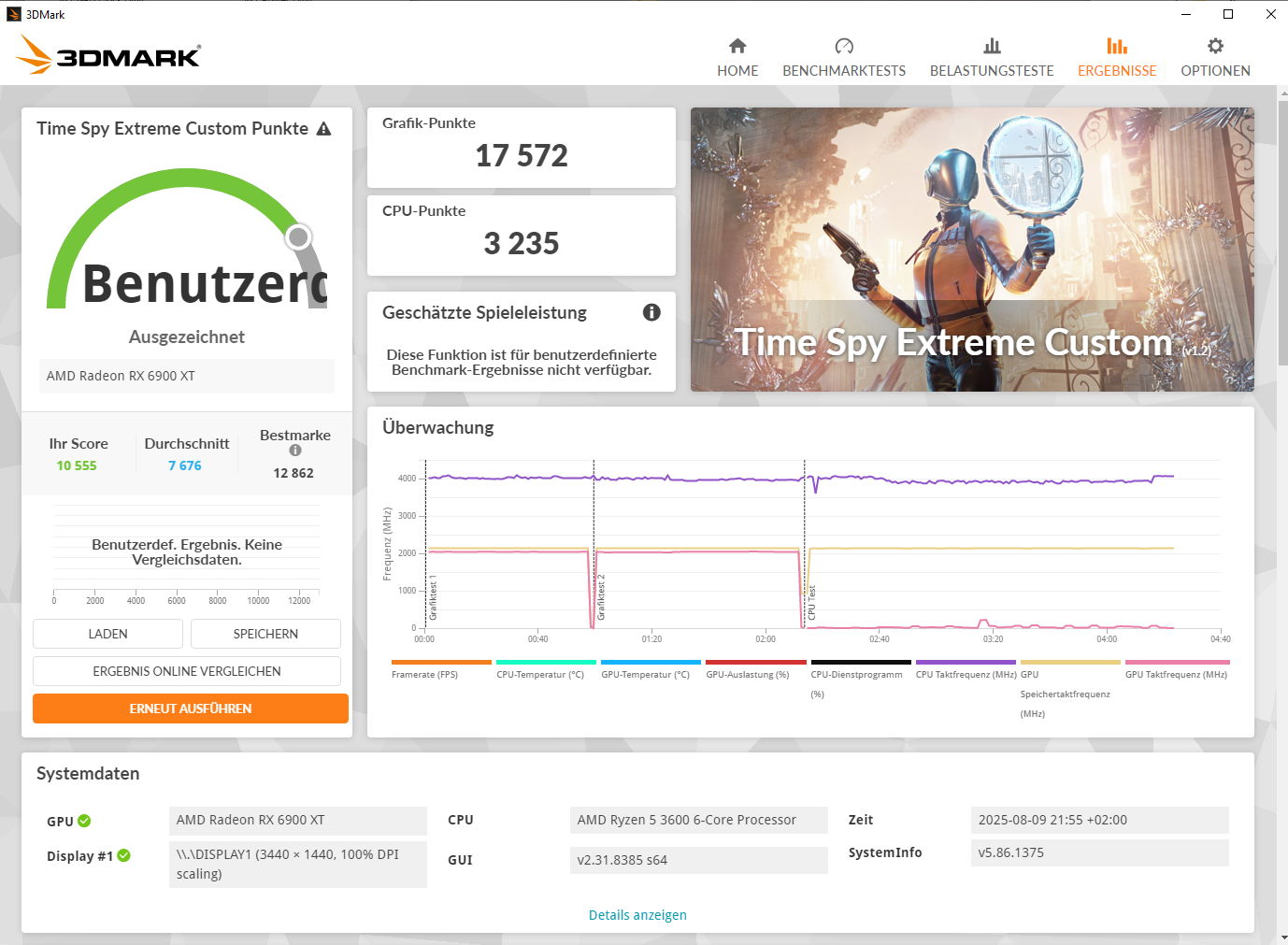Open the OPTIONEN tab
Viewport: 1288px width, 945px height.
tap(1215, 71)
